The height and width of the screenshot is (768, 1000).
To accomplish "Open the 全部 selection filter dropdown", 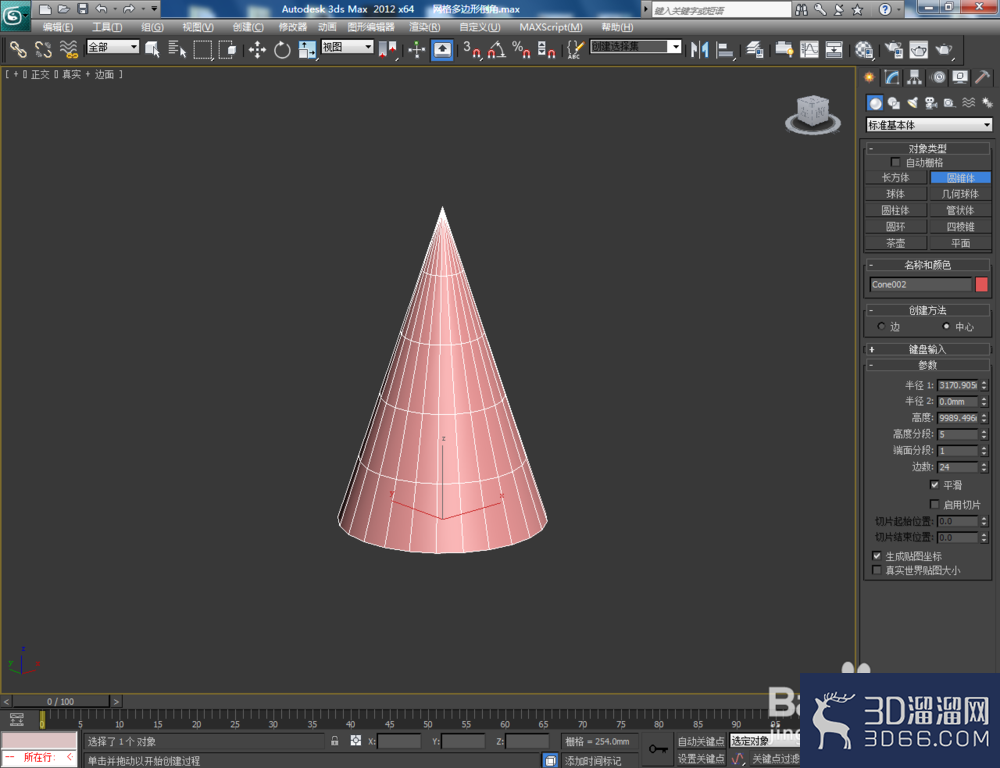I will [x=113, y=47].
